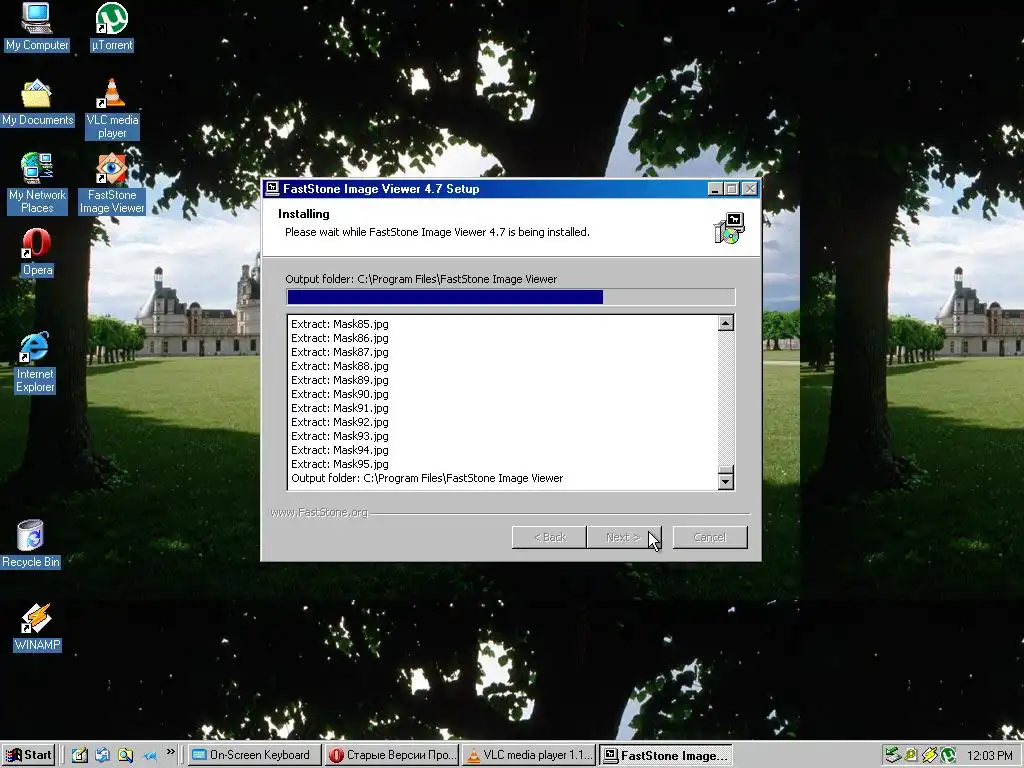Viewport: 1024px width, 768px height.
Task: Select log line Extract: Mask94.jpg
Action: [x=340, y=450]
